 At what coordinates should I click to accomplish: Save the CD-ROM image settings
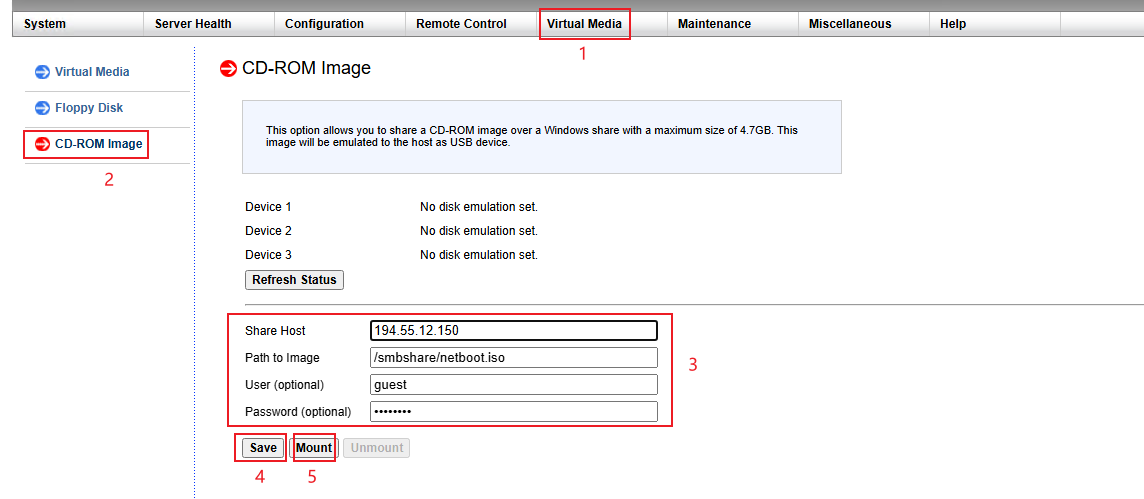(263, 448)
